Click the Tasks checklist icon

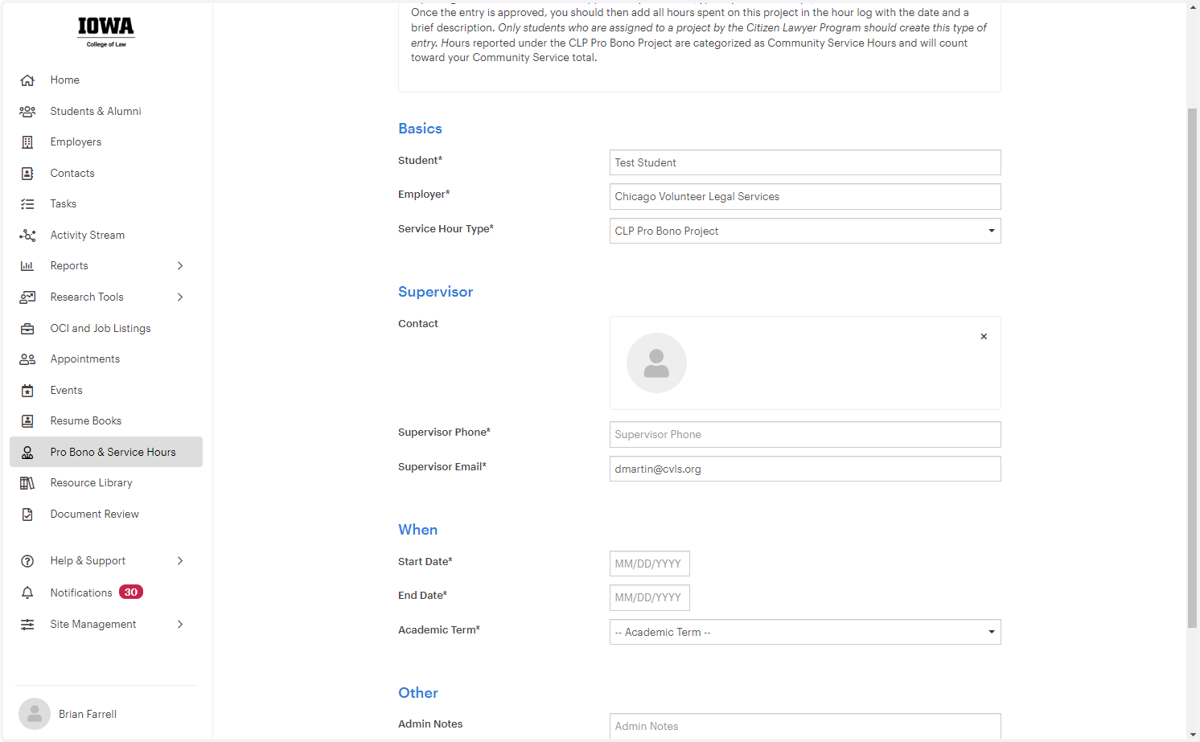pyautogui.click(x=27, y=204)
